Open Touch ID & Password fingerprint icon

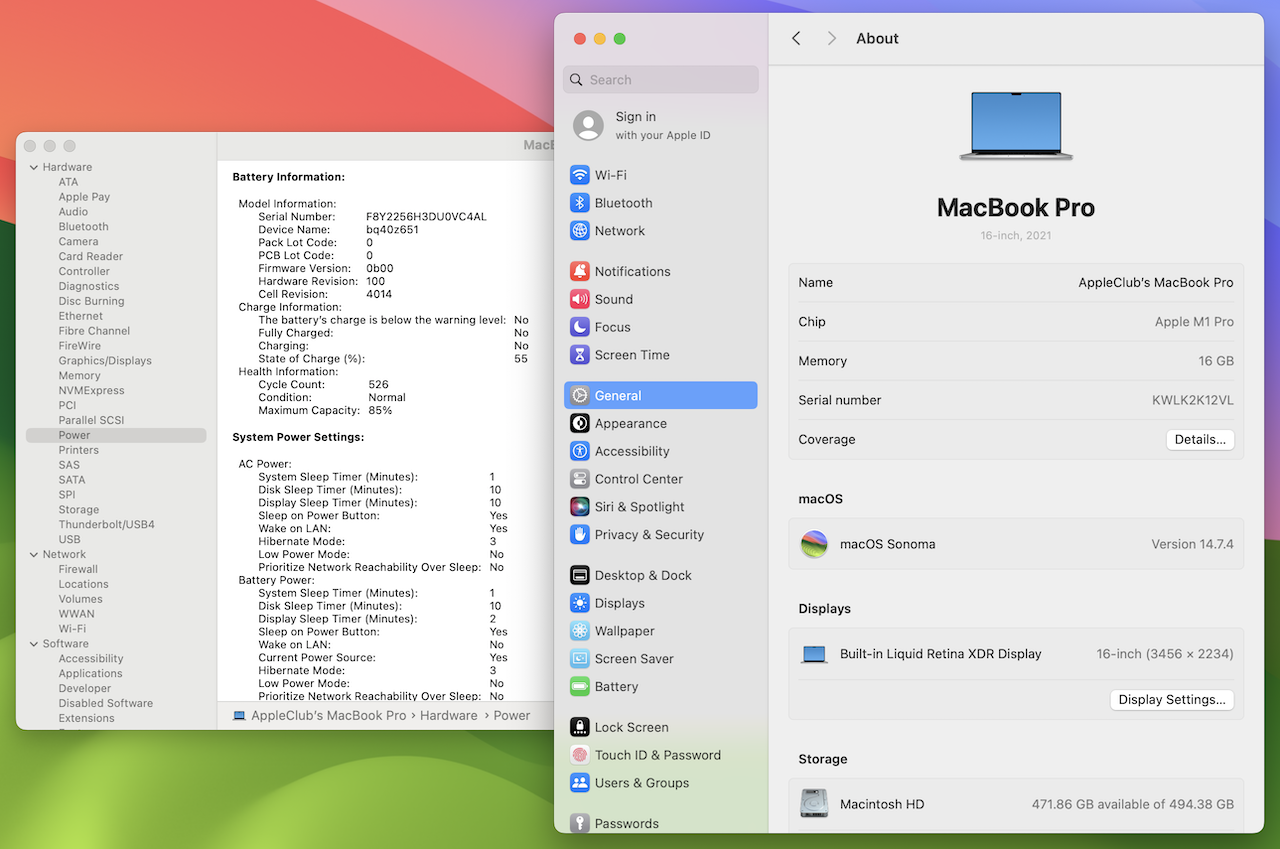[x=580, y=755]
